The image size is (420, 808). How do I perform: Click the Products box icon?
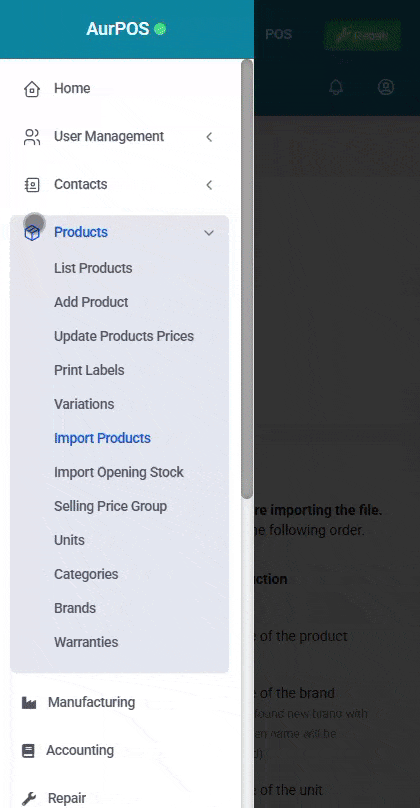point(32,232)
